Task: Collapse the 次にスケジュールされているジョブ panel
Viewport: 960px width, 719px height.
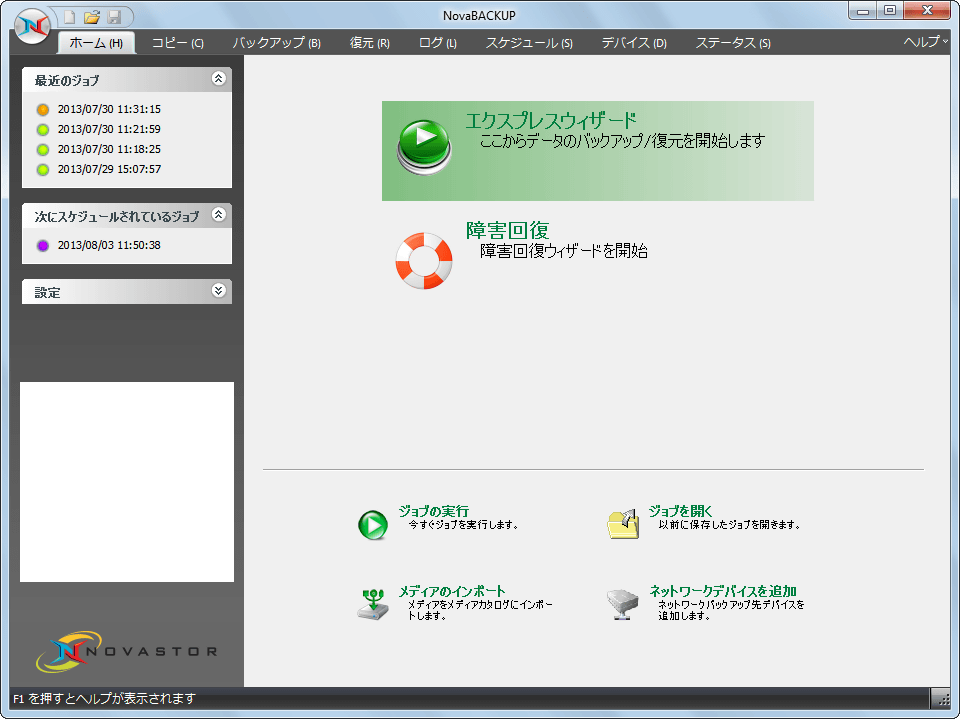Action: 219,214
